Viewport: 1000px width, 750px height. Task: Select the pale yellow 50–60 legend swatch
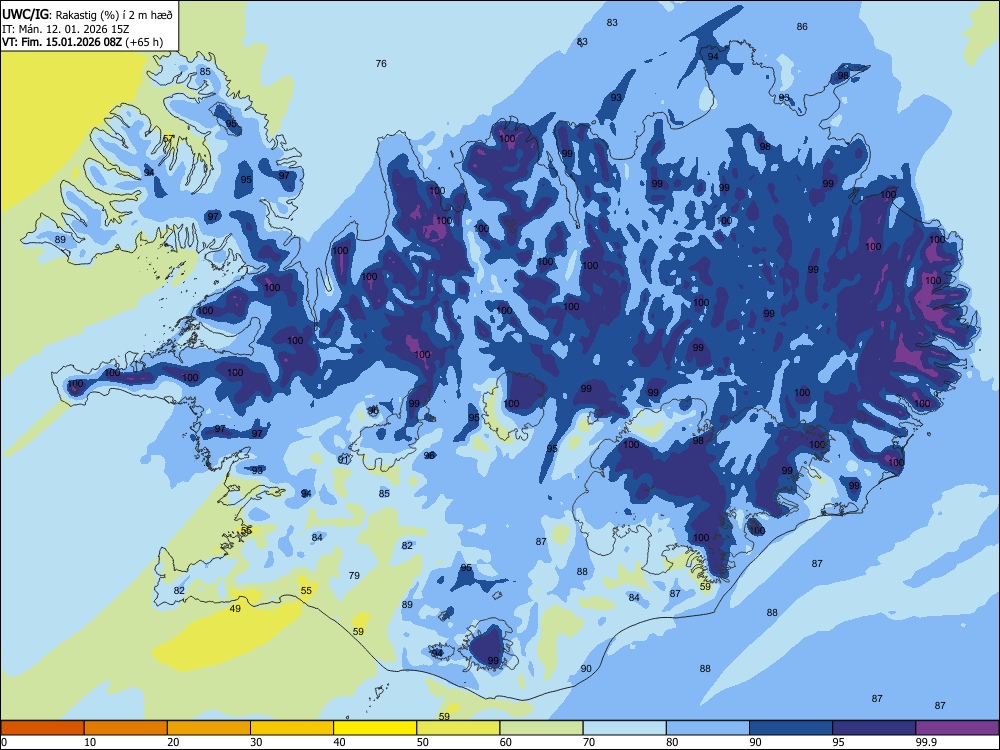pos(458,728)
